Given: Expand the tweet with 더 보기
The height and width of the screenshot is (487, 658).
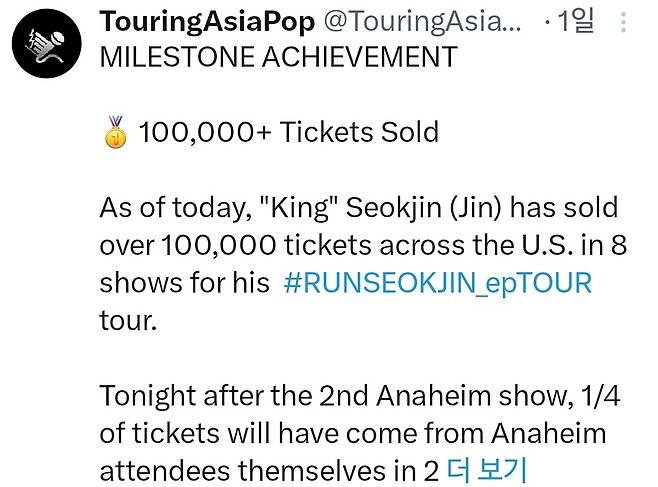Looking at the screenshot, I should click(487, 469).
